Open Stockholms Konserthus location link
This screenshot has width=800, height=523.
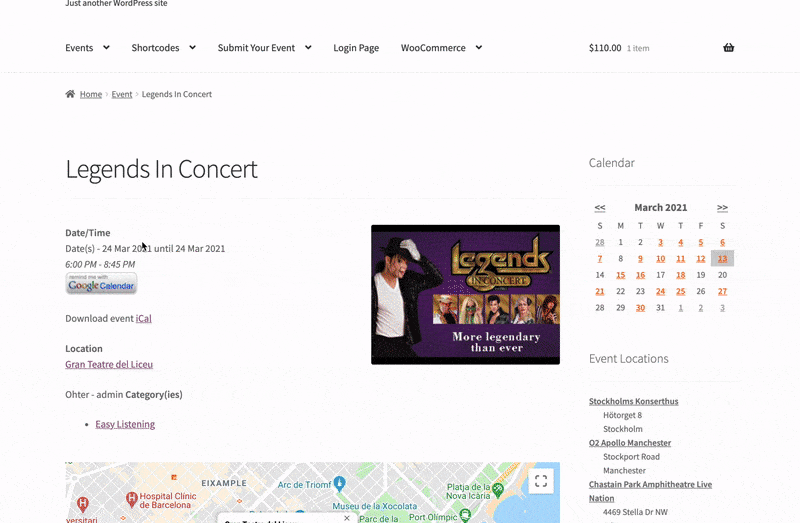click(x=634, y=401)
